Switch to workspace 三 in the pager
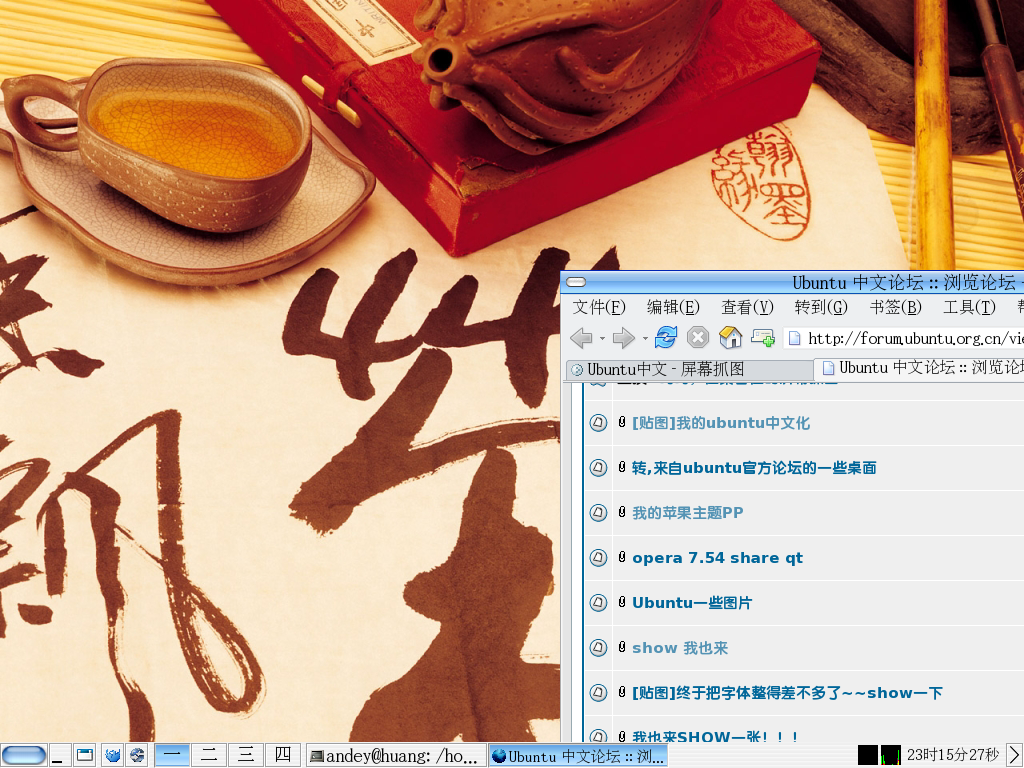 pos(246,756)
